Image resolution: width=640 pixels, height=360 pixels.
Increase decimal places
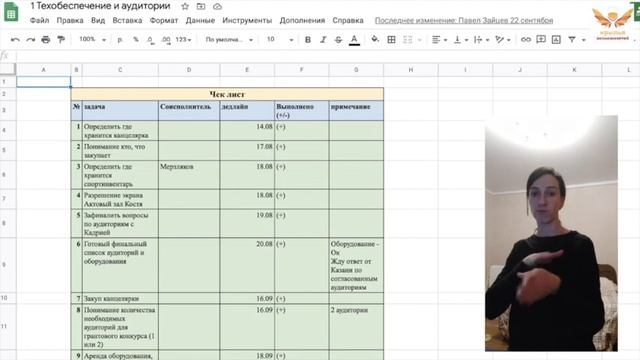point(166,40)
